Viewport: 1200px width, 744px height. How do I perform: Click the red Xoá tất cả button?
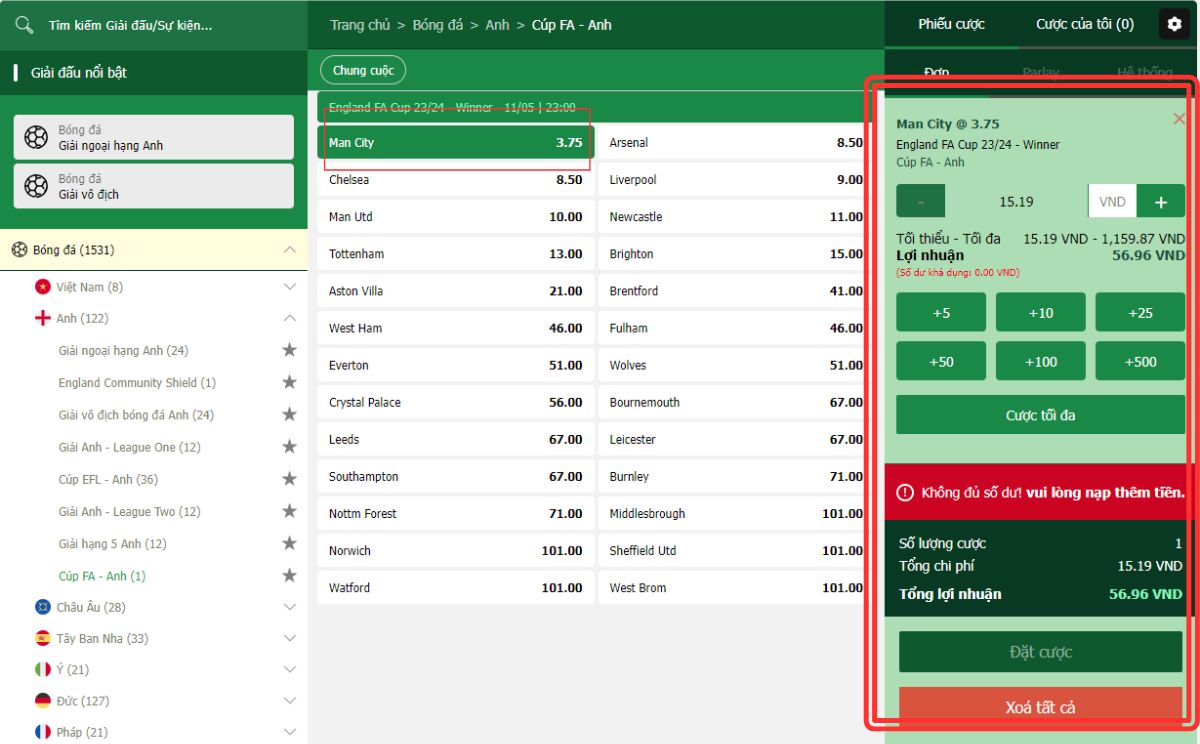pyautogui.click(x=1040, y=707)
